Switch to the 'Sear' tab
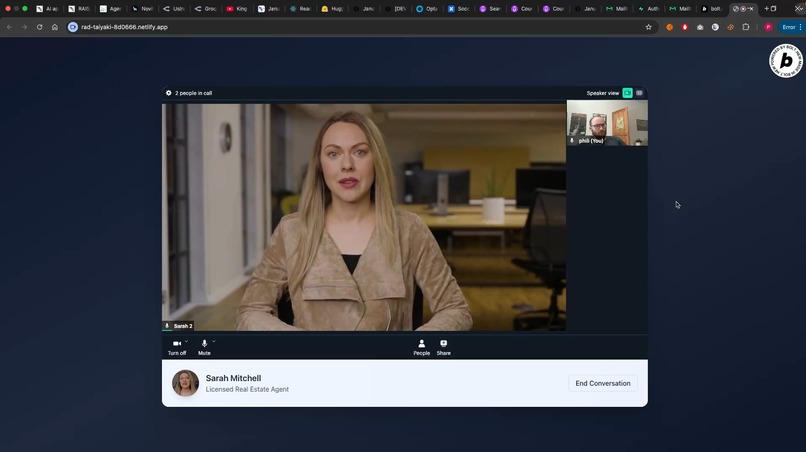 tap(490, 9)
